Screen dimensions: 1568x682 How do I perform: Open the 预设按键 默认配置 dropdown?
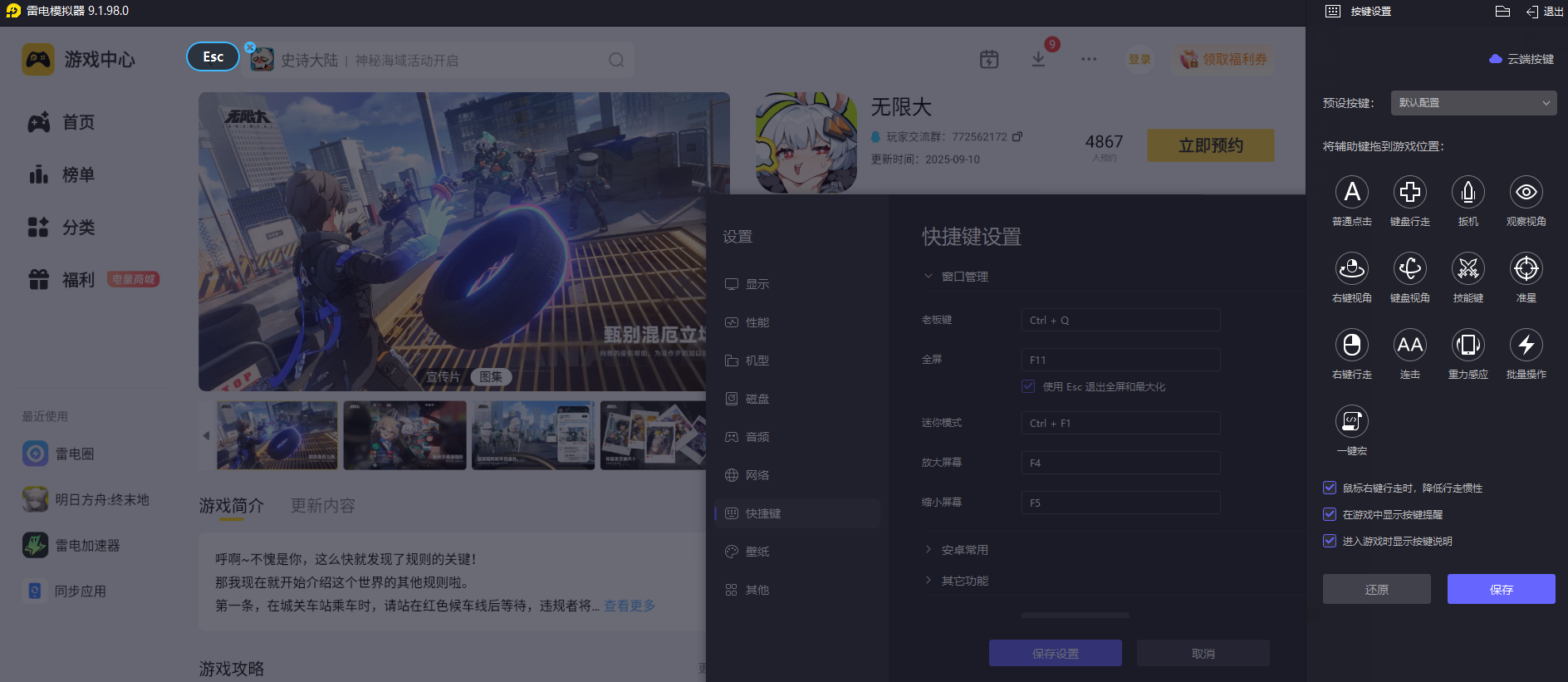pos(1473,103)
